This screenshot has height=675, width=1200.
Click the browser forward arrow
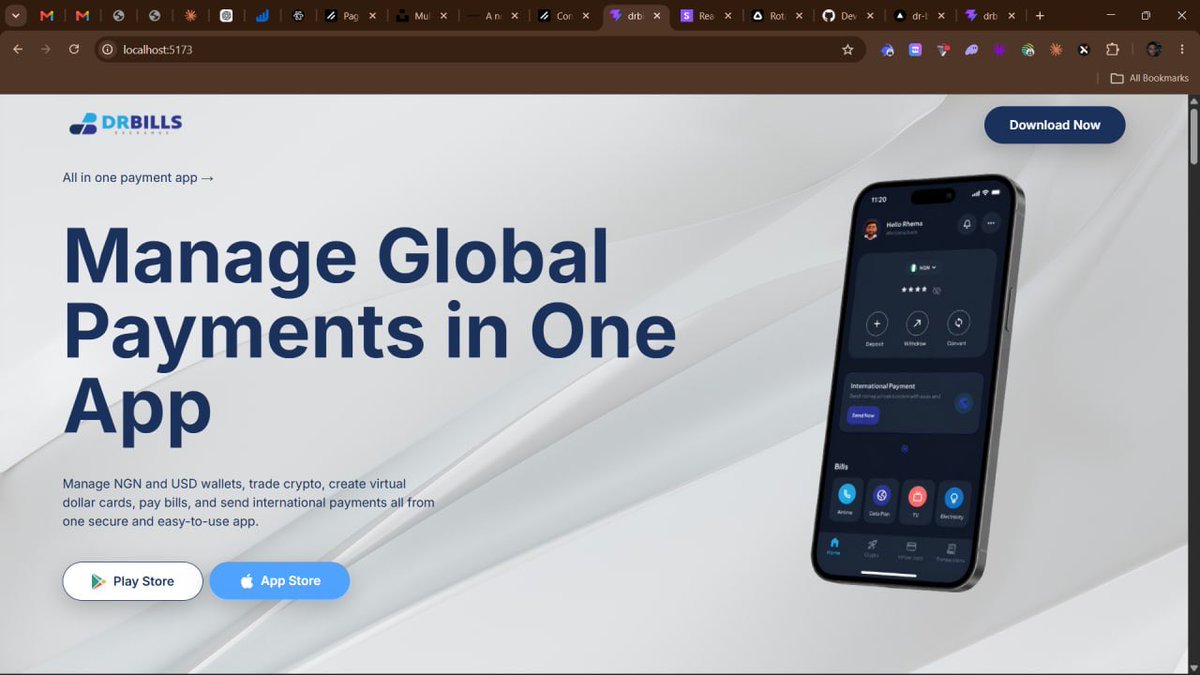[45, 49]
